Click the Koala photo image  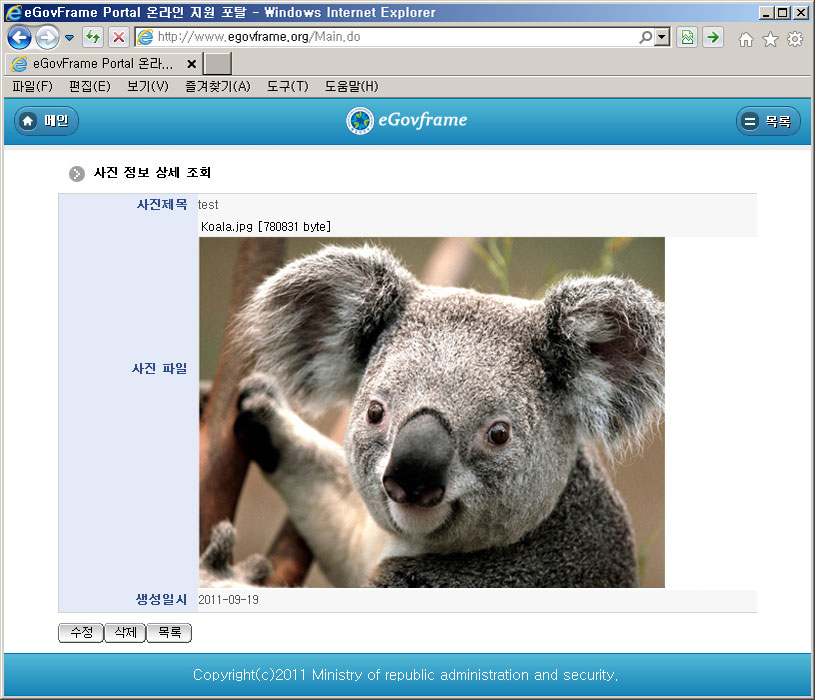coord(431,412)
